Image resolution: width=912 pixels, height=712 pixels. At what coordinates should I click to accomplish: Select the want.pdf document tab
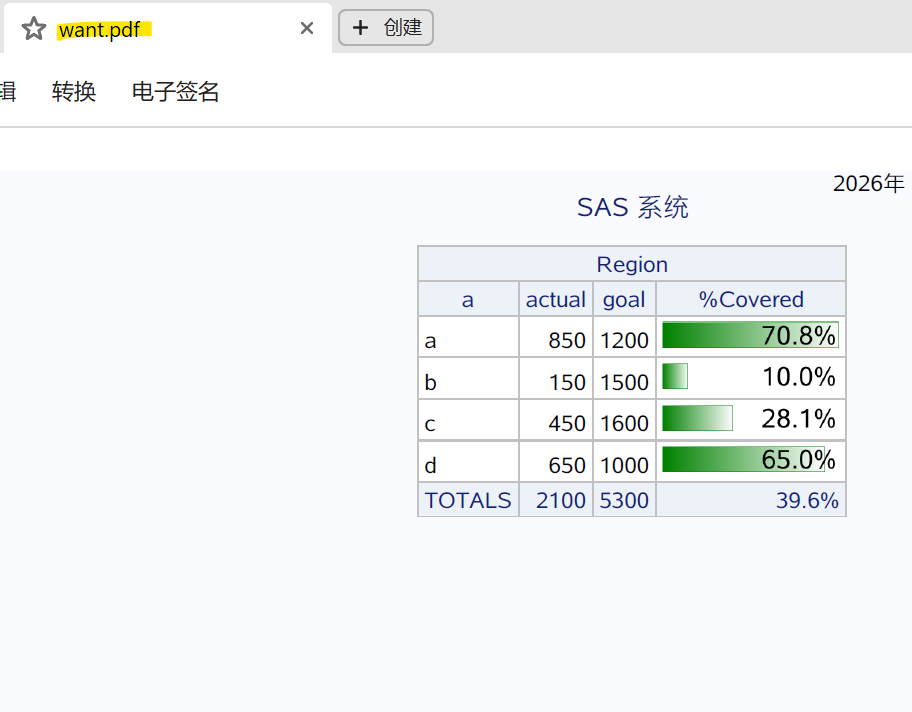tap(168, 28)
